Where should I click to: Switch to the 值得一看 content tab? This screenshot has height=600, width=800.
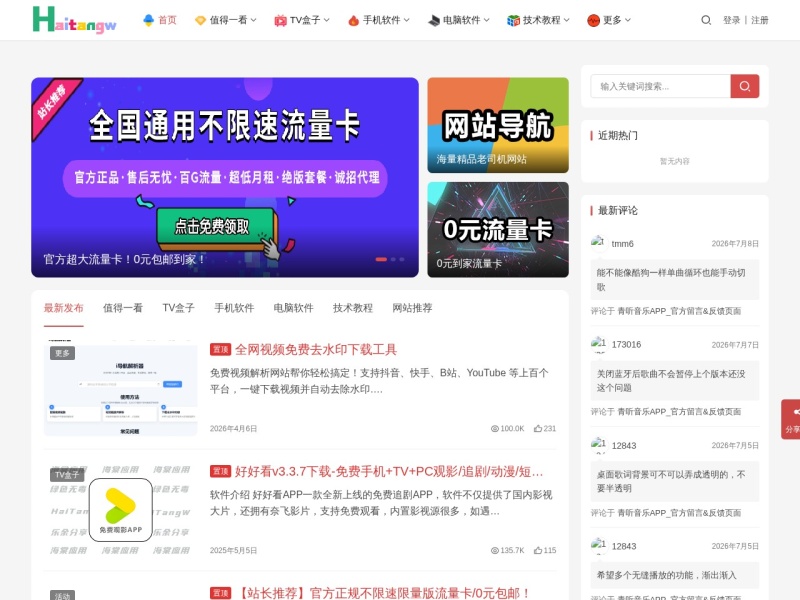[x=123, y=308]
